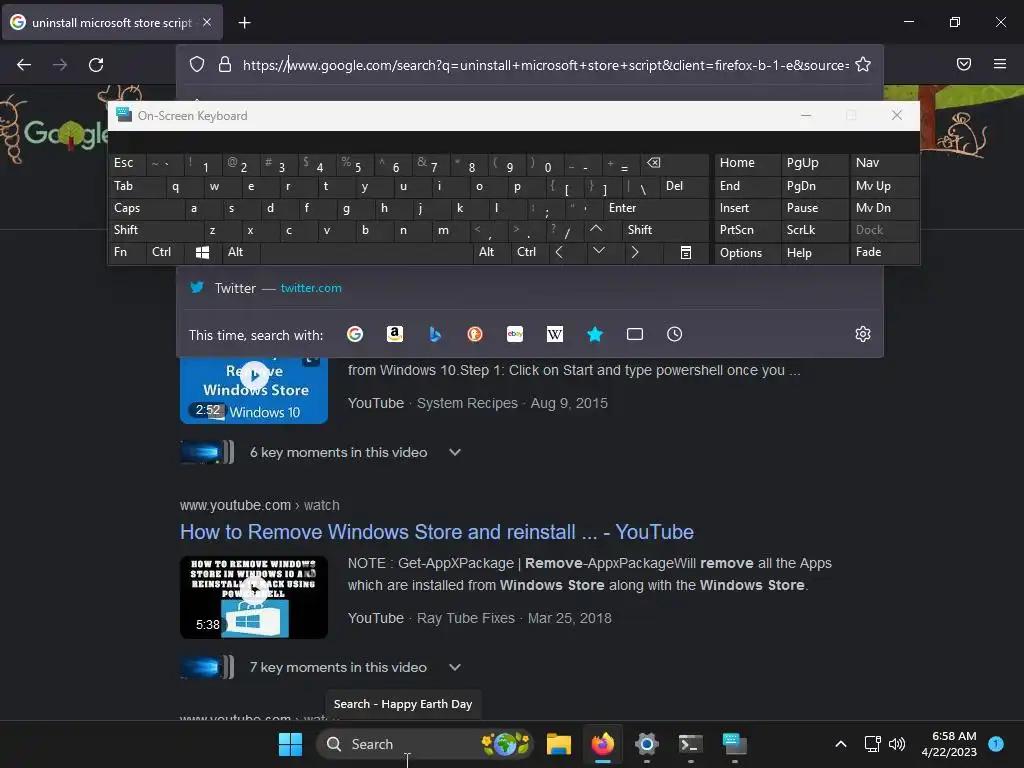Click the site security padlock icon

coord(225,64)
